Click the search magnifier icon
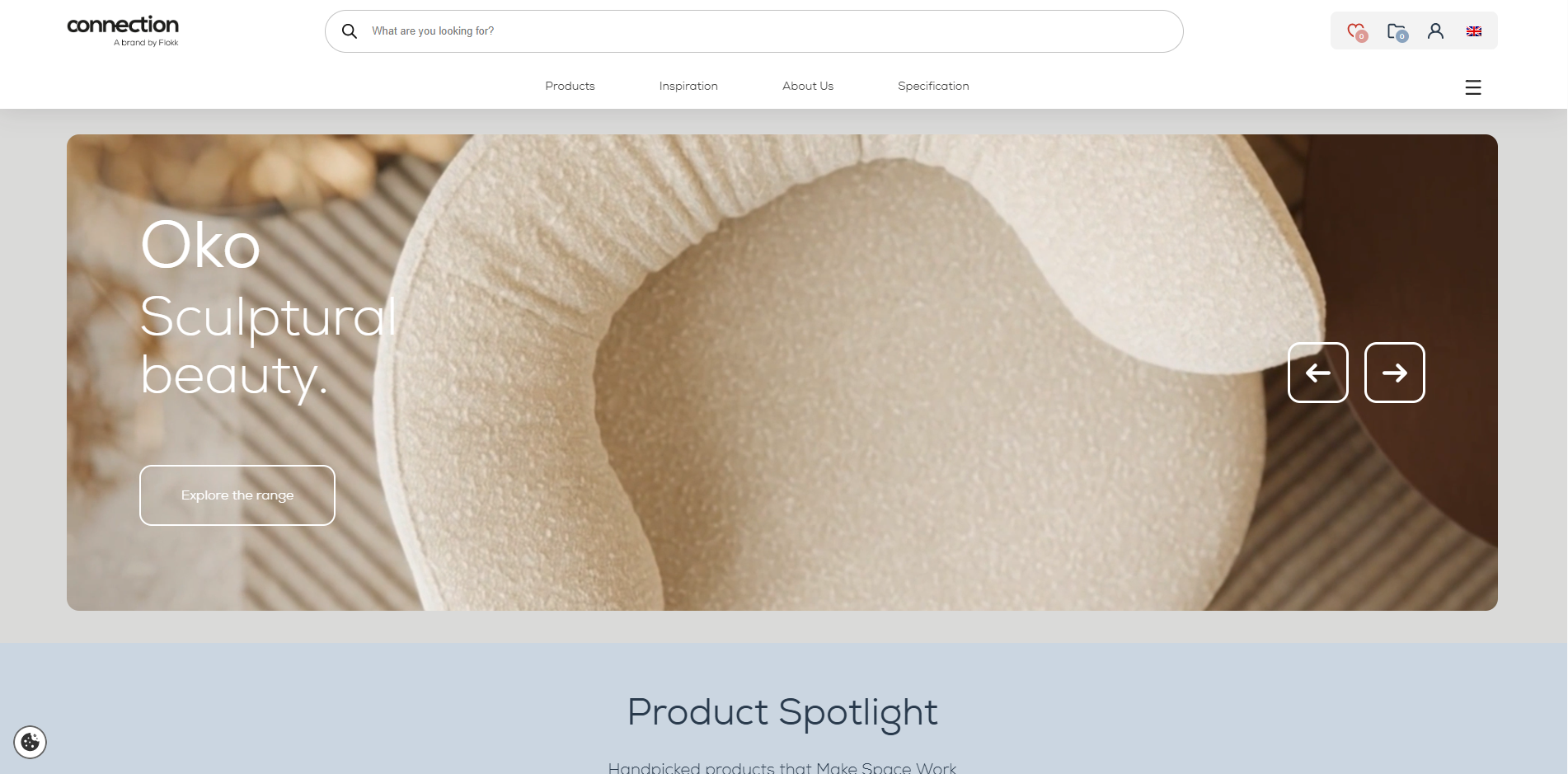1568x774 pixels. (350, 31)
